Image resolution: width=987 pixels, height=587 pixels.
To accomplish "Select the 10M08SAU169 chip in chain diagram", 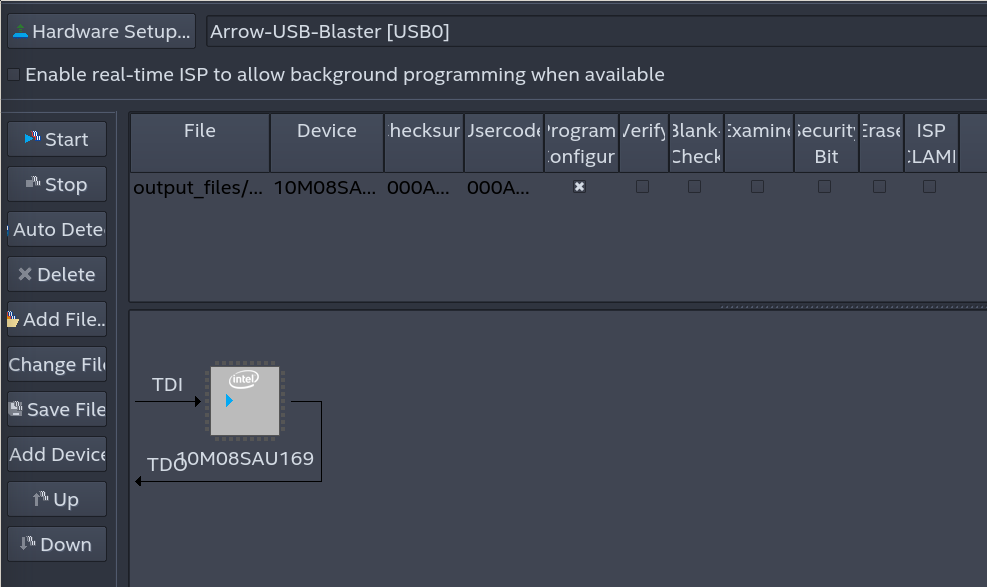I will click(x=245, y=401).
